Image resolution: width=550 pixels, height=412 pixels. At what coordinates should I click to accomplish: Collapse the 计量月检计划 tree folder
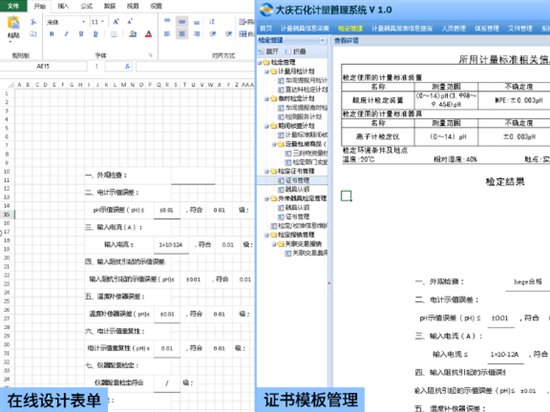267,72
